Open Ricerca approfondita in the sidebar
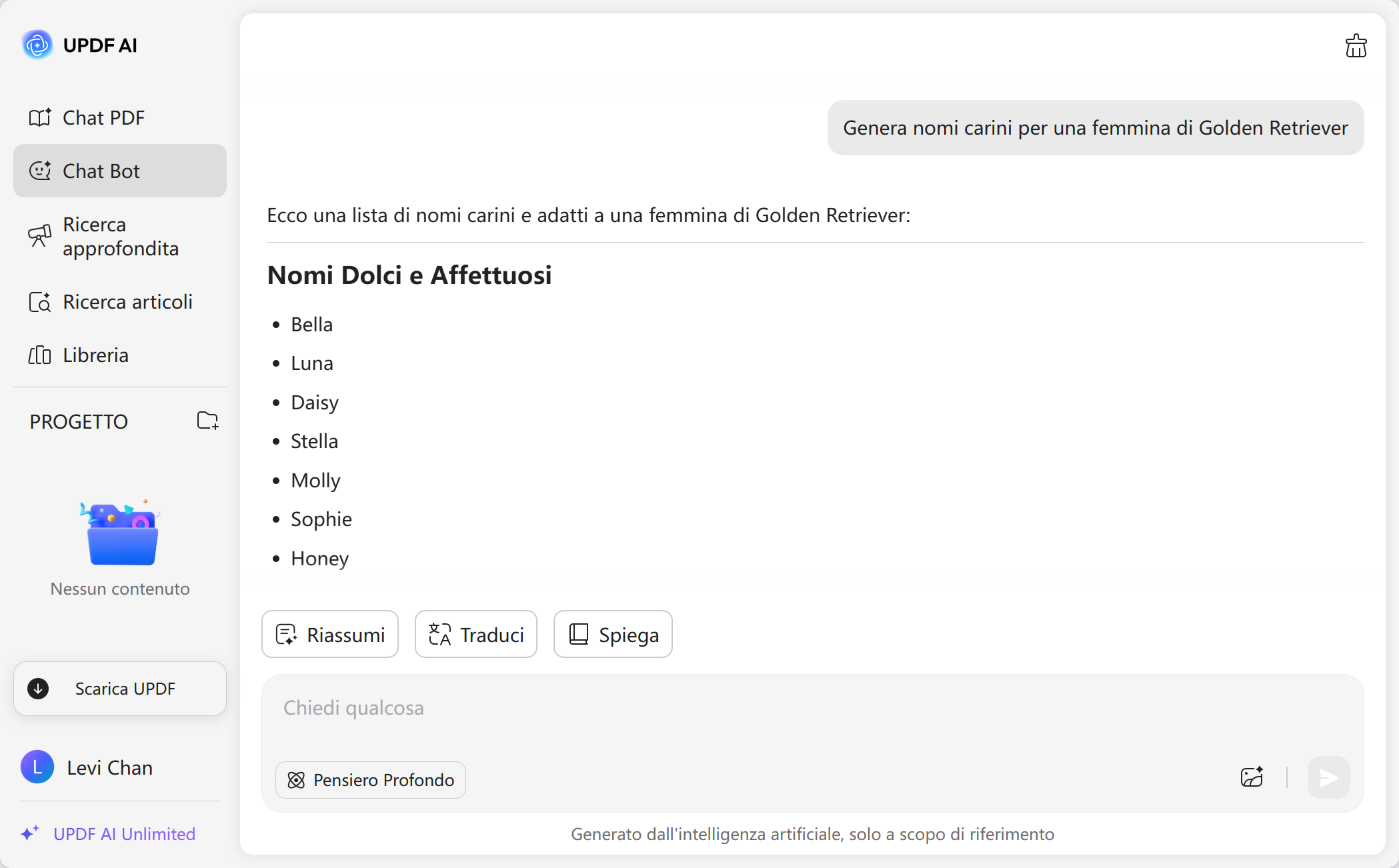Viewport: 1399px width, 868px height. point(120,237)
